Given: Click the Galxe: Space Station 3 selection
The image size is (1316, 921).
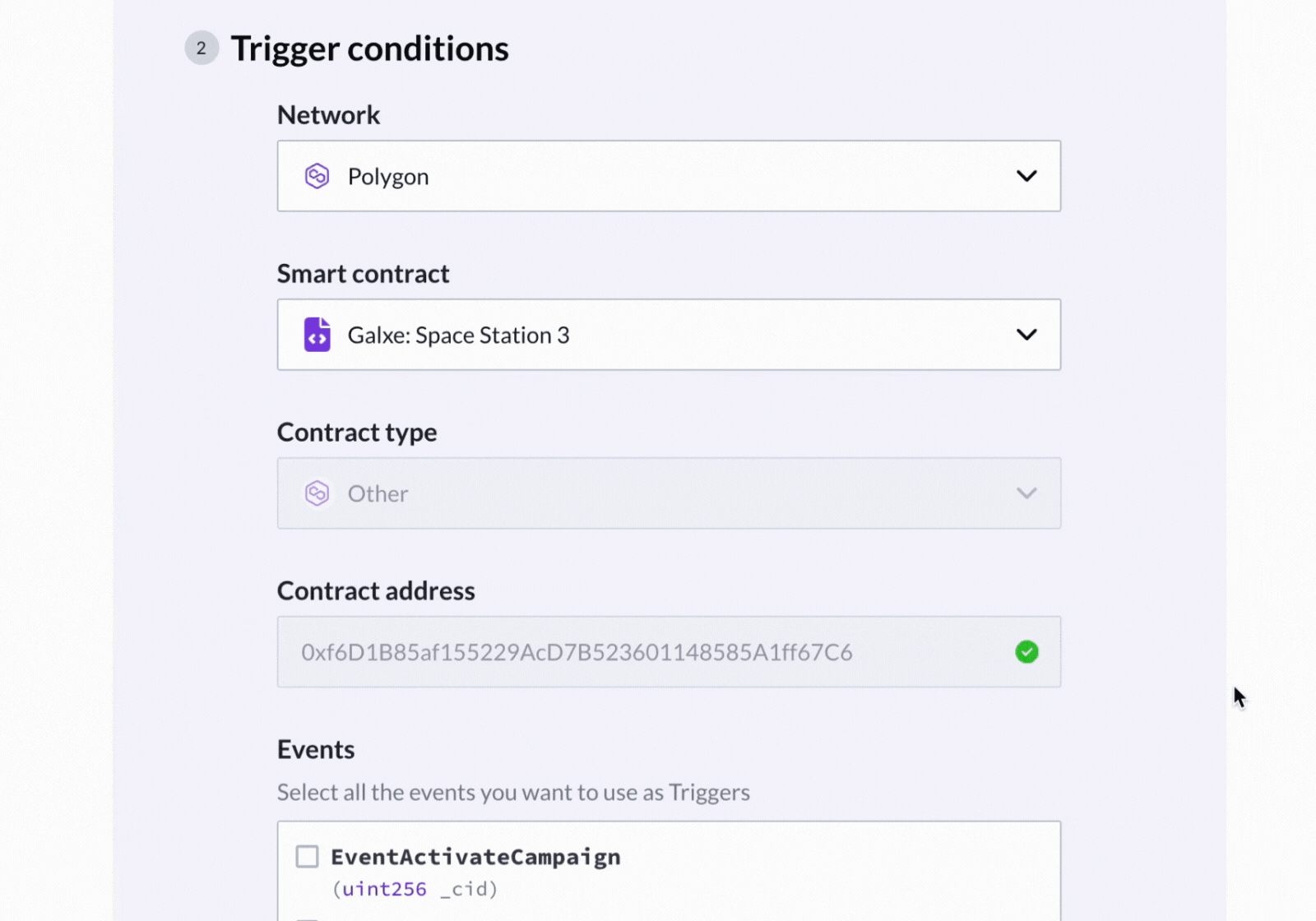Looking at the screenshot, I should (x=459, y=335).
